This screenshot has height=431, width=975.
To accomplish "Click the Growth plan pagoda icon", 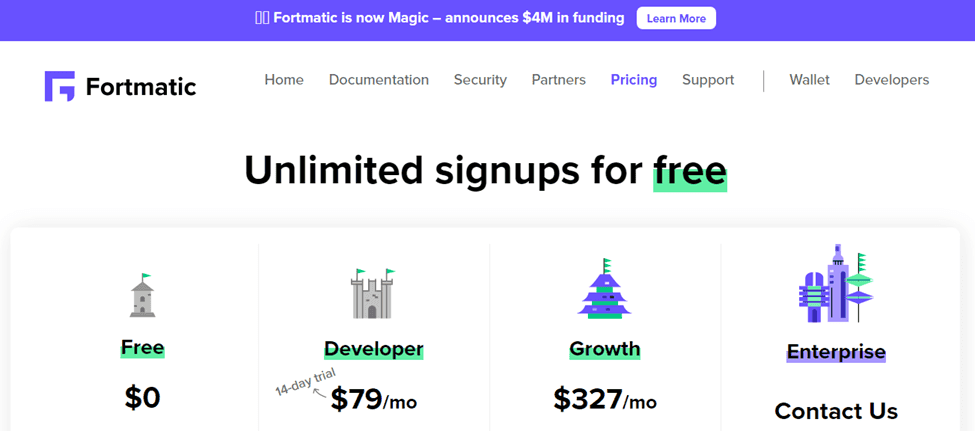I will (604, 289).
